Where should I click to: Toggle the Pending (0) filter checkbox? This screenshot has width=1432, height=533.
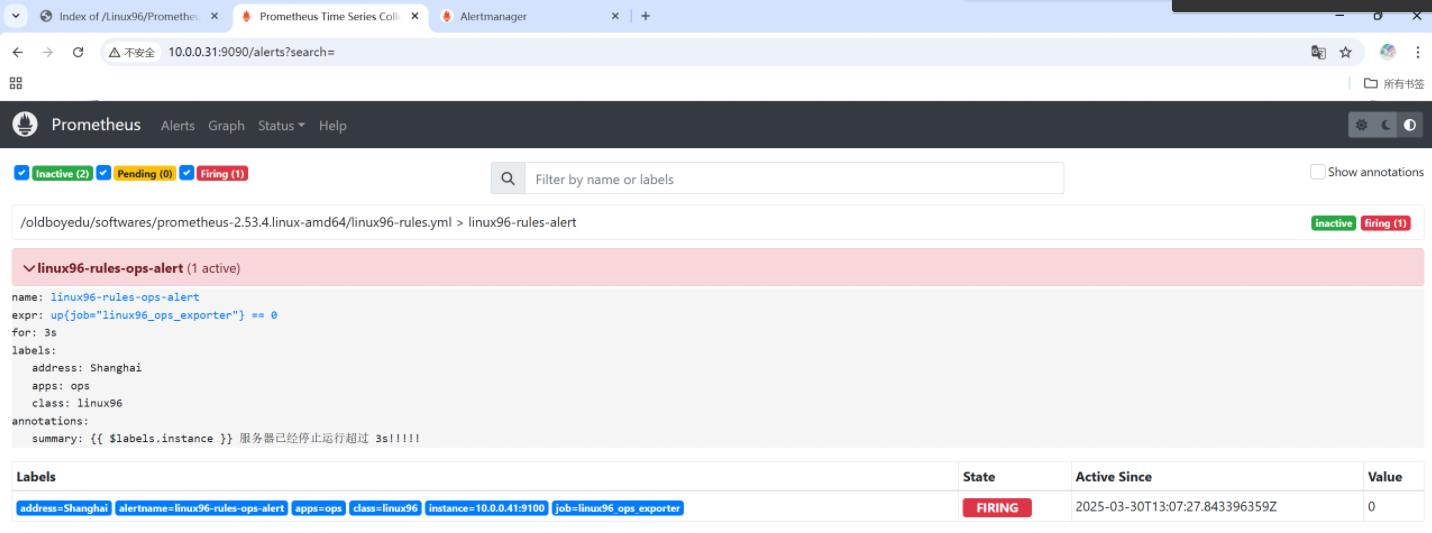point(103,173)
